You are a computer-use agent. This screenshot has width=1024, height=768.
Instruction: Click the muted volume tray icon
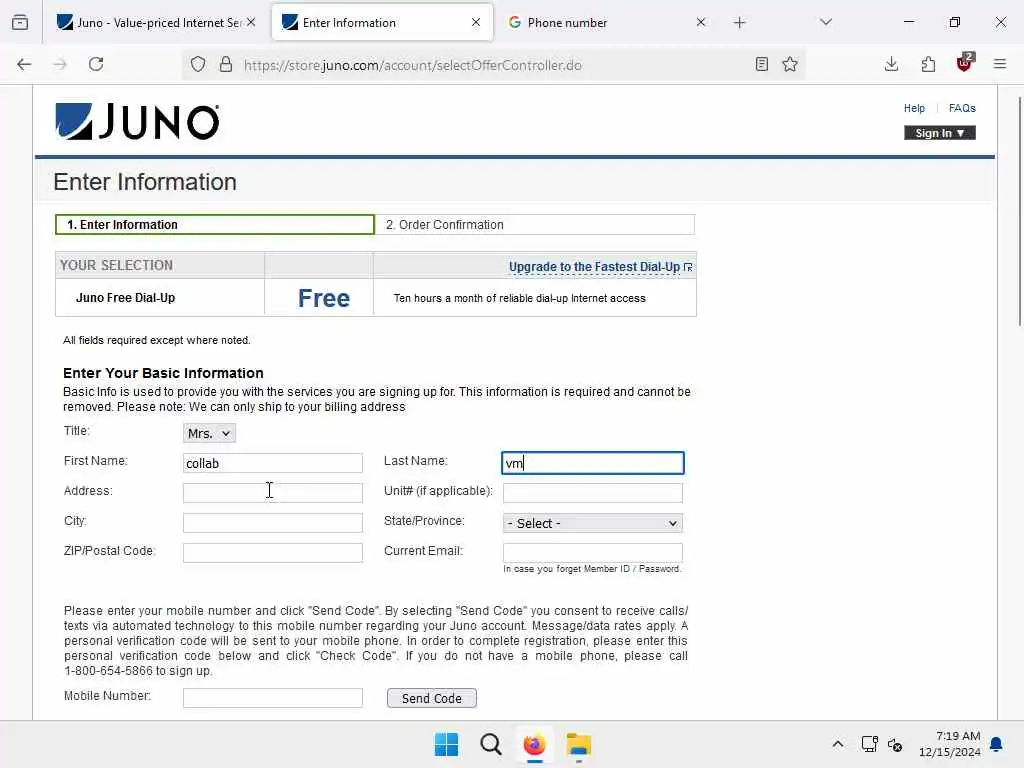[895, 744]
